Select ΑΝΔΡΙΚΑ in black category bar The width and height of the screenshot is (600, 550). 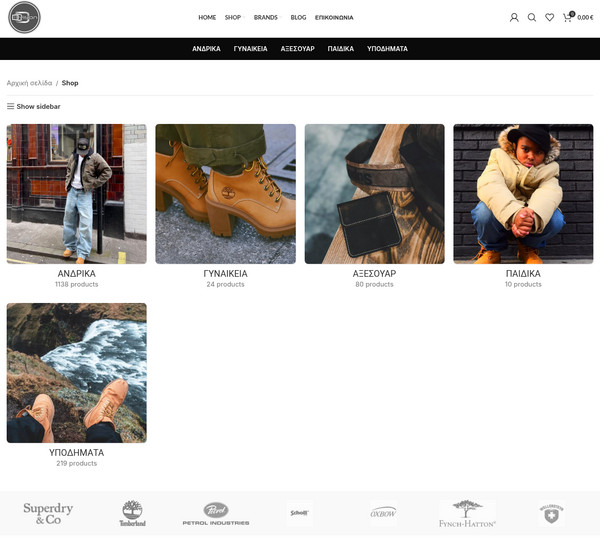point(206,49)
